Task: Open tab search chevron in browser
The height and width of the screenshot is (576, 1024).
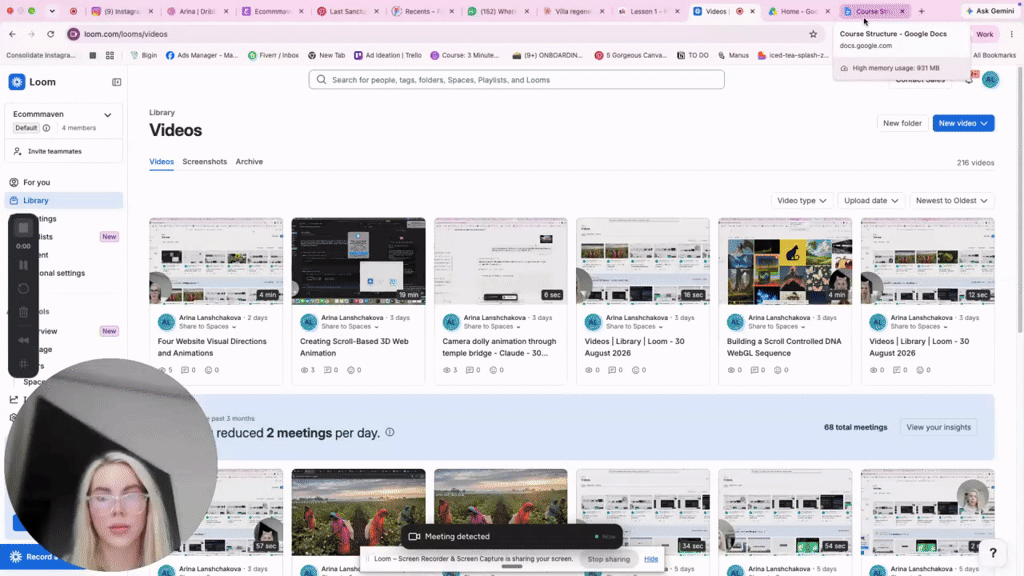Action: coord(52,11)
